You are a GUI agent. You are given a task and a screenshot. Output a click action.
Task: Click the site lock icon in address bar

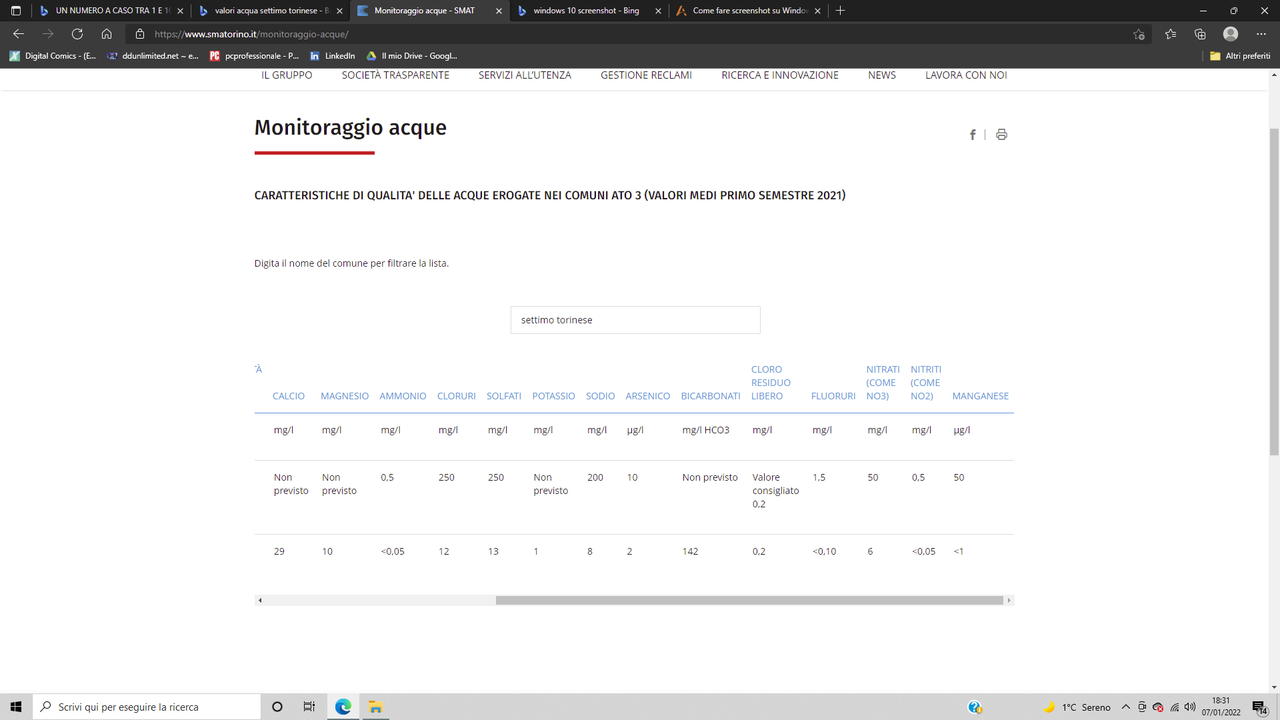coord(141,34)
